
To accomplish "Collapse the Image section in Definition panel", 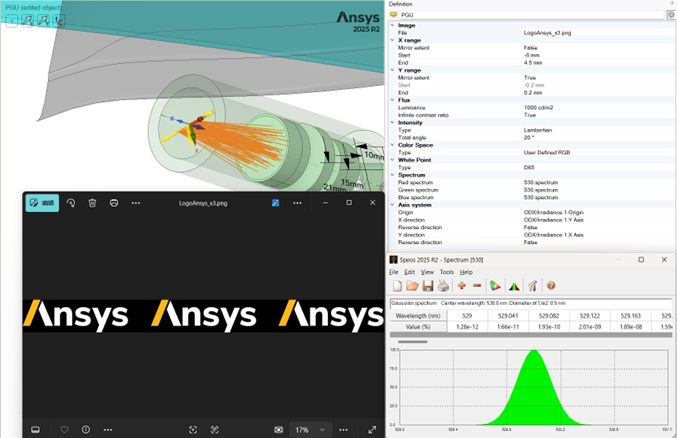I will pos(392,25).
